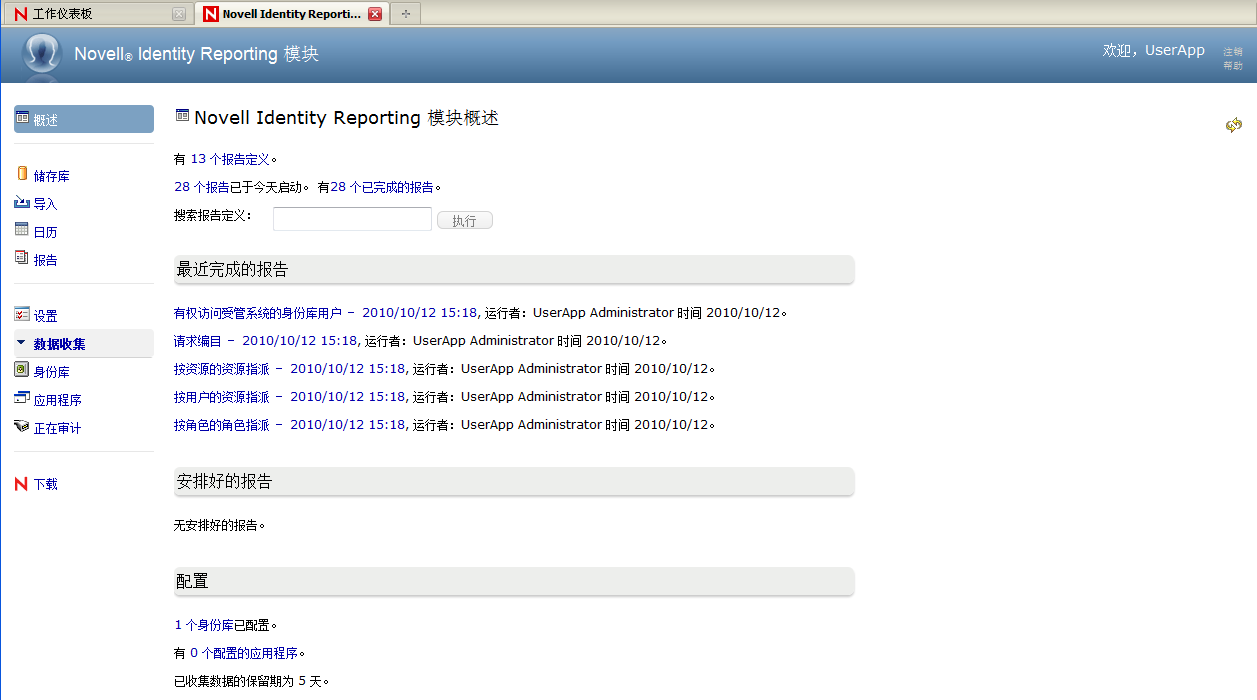1257x700 pixels.
Task: Click the 报告 reports icon
Action: (x=22, y=258)
